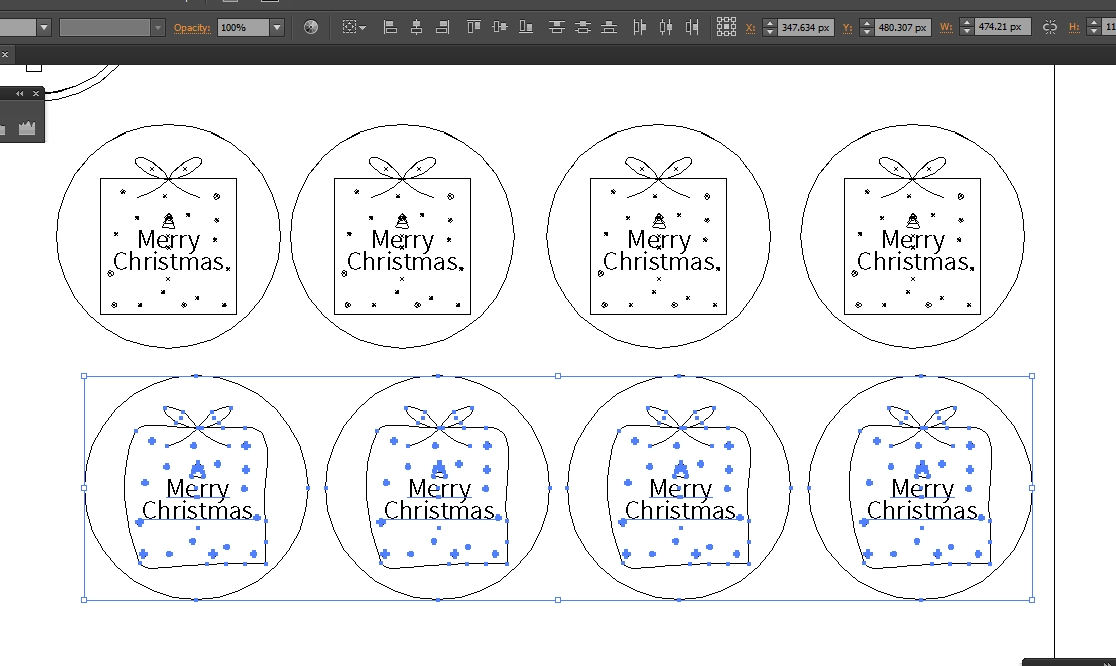
Task: Open the leftmost toolbar dropdown arrow
Action: 44,28
